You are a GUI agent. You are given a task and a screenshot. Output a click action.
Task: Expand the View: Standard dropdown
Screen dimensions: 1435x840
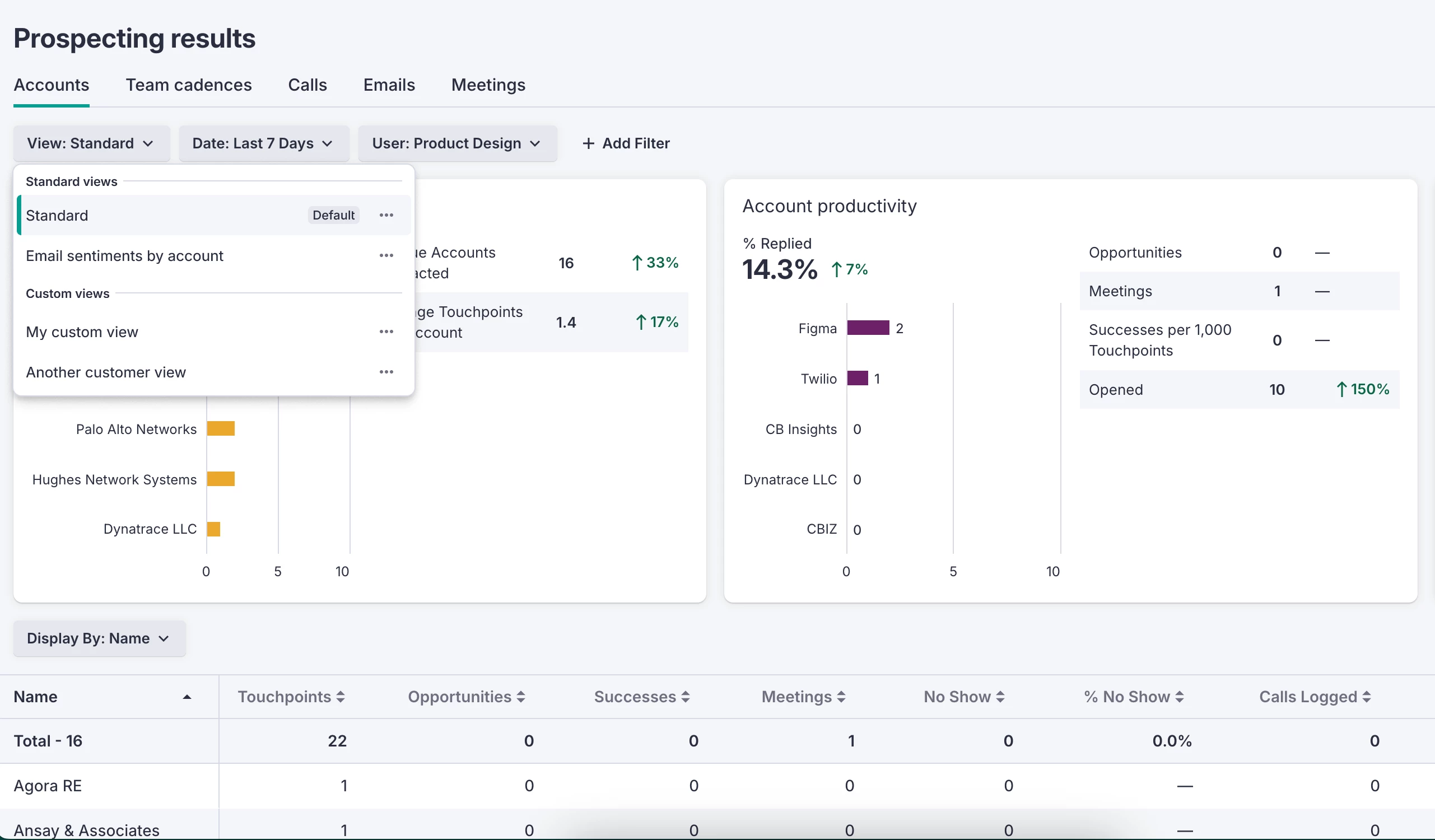coord(91,143)
